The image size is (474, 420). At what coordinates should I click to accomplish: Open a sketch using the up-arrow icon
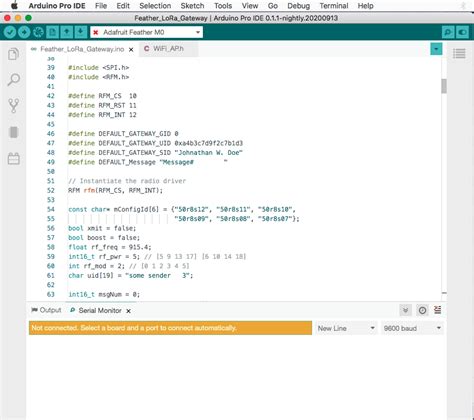click(67, 32)
